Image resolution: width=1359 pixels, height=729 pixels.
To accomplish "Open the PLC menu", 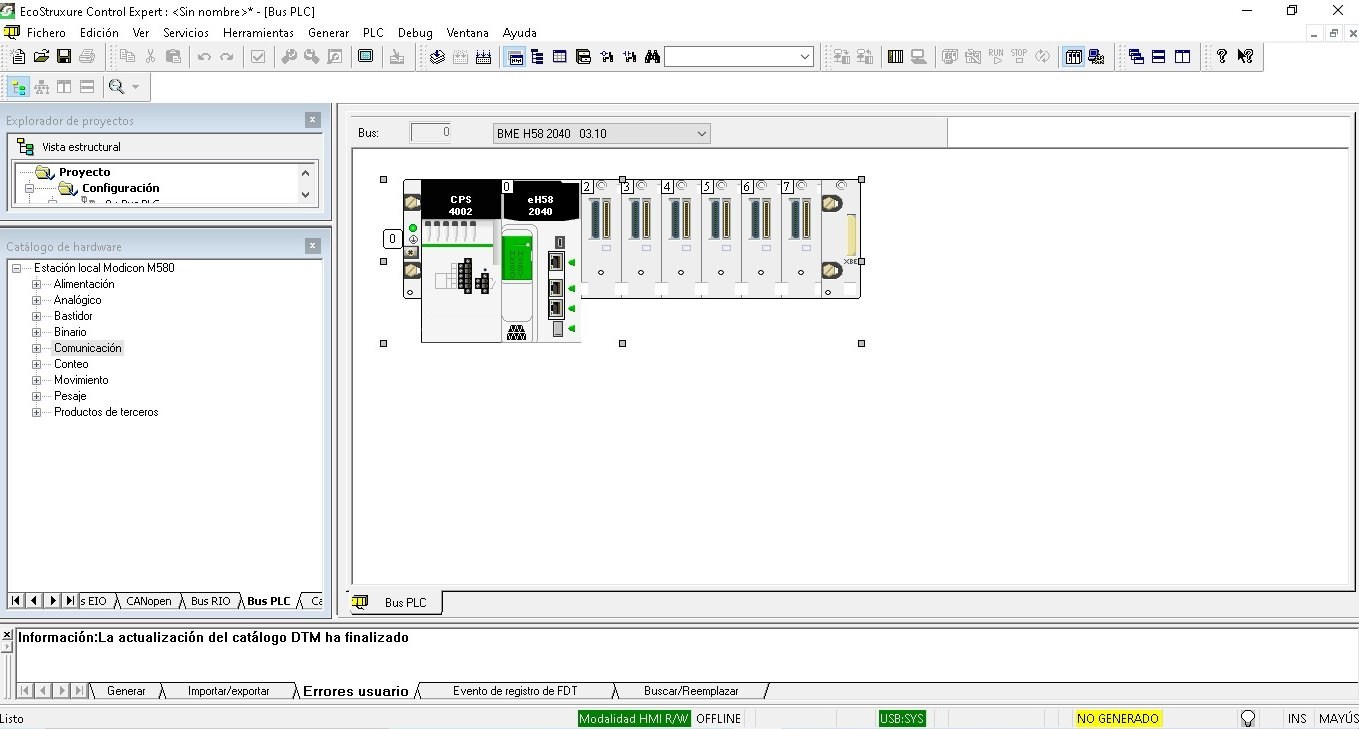I will click(373, 33).
